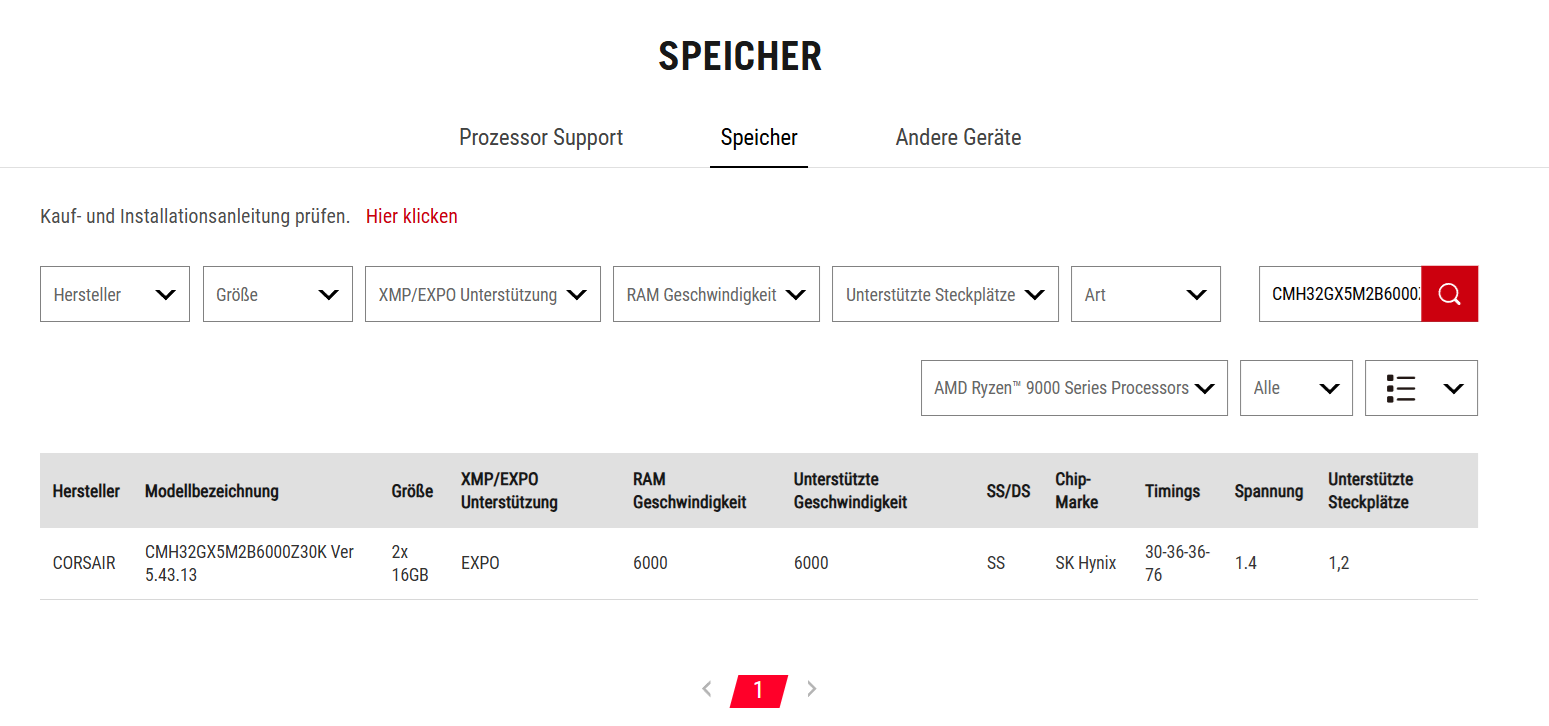The image size is (1549, 726).
Task: Open XMP/EXPO Unterstützung filter dropdown
Action: [482, 295]
